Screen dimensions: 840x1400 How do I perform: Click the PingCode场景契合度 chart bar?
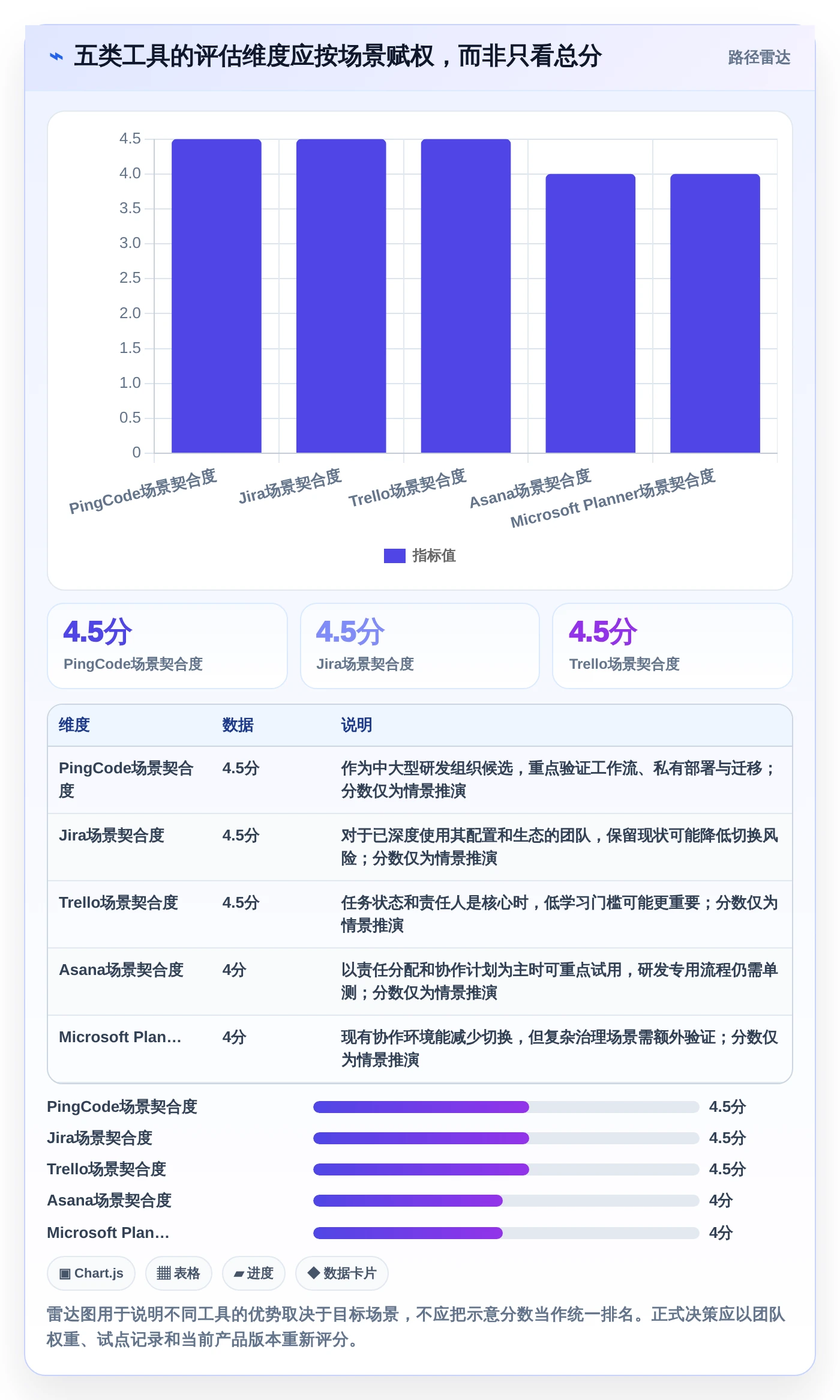pyautogui.click(x=217, y=296)
